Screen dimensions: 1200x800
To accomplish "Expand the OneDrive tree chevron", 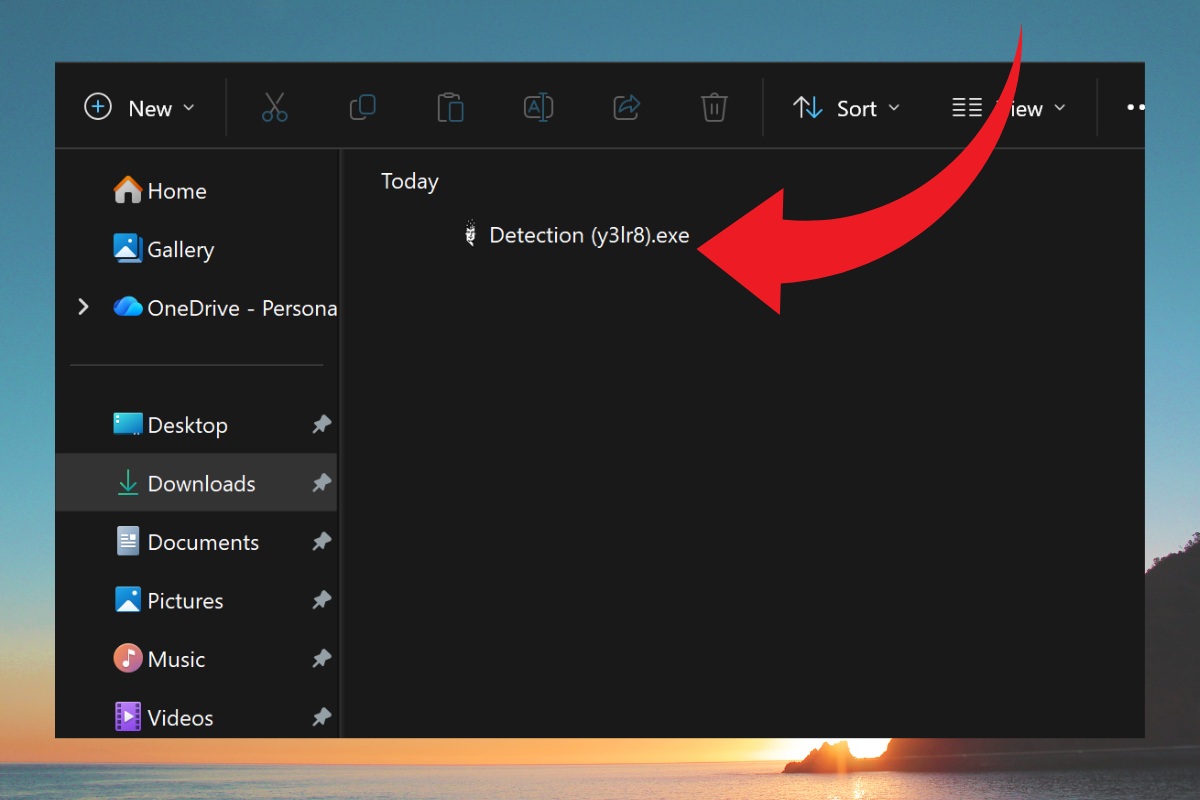I will (83, 307).
